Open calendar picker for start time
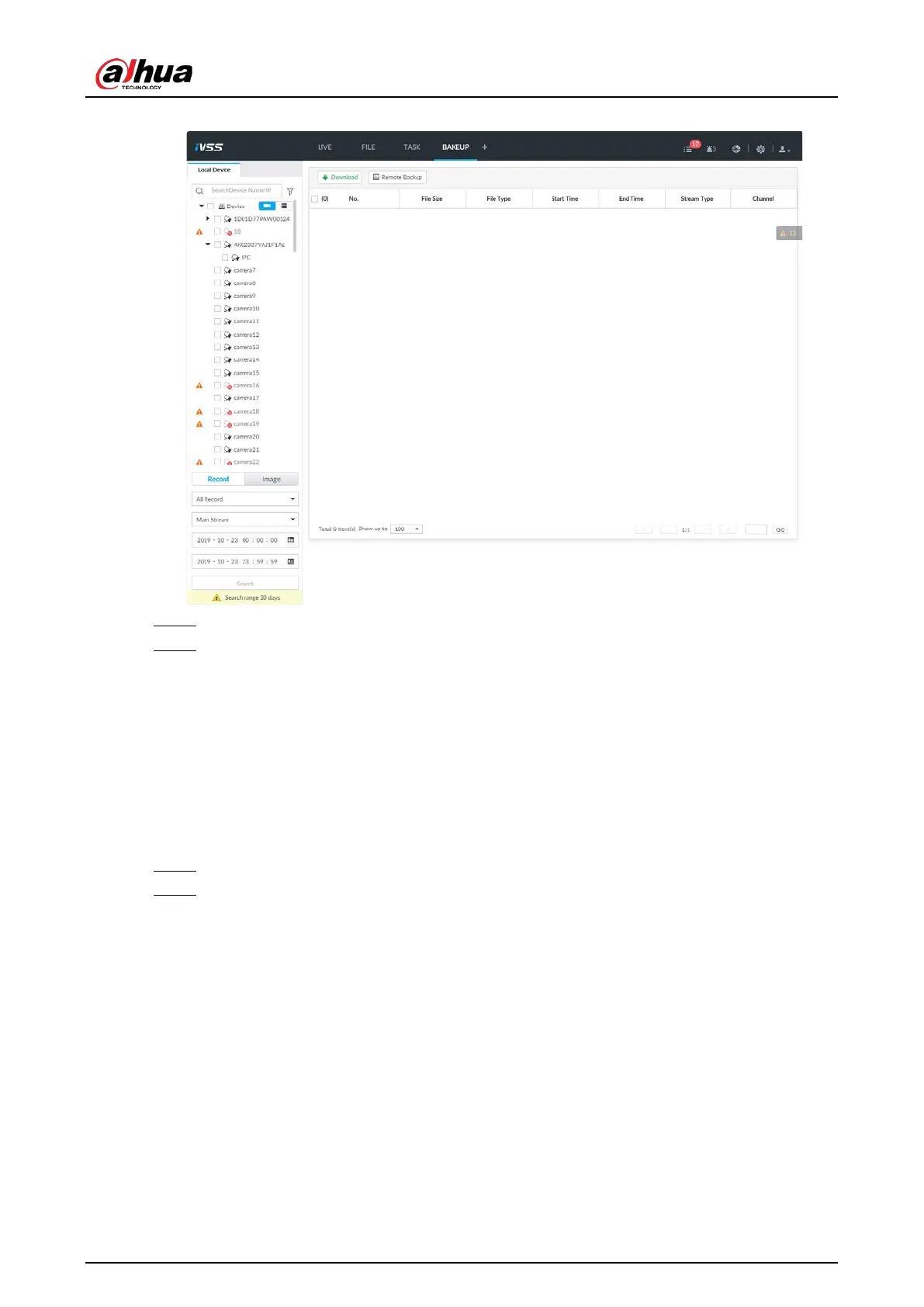This screenshot has height=1307, width=924. tap(291, 540)
